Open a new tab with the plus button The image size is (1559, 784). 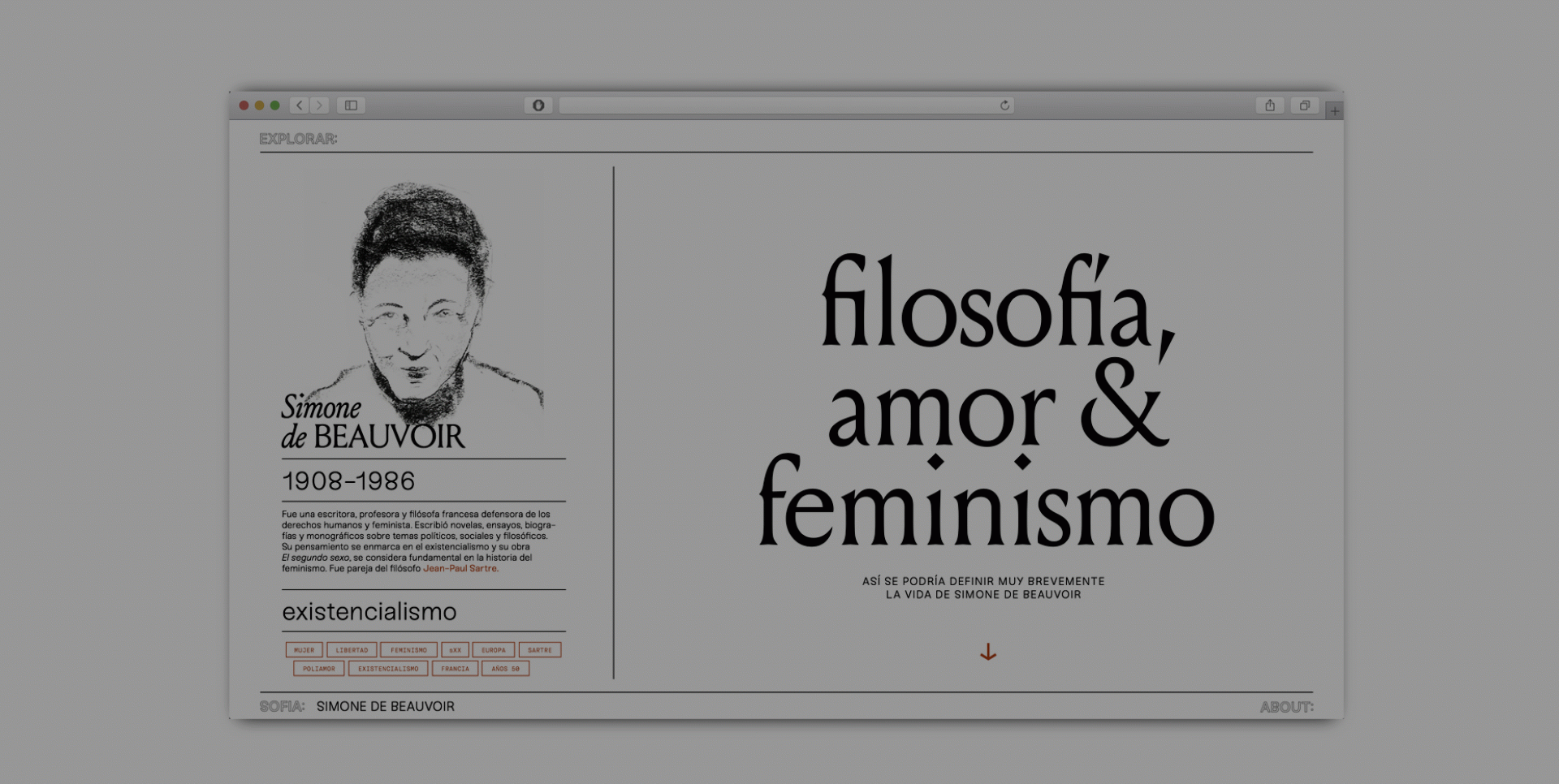1334,111
